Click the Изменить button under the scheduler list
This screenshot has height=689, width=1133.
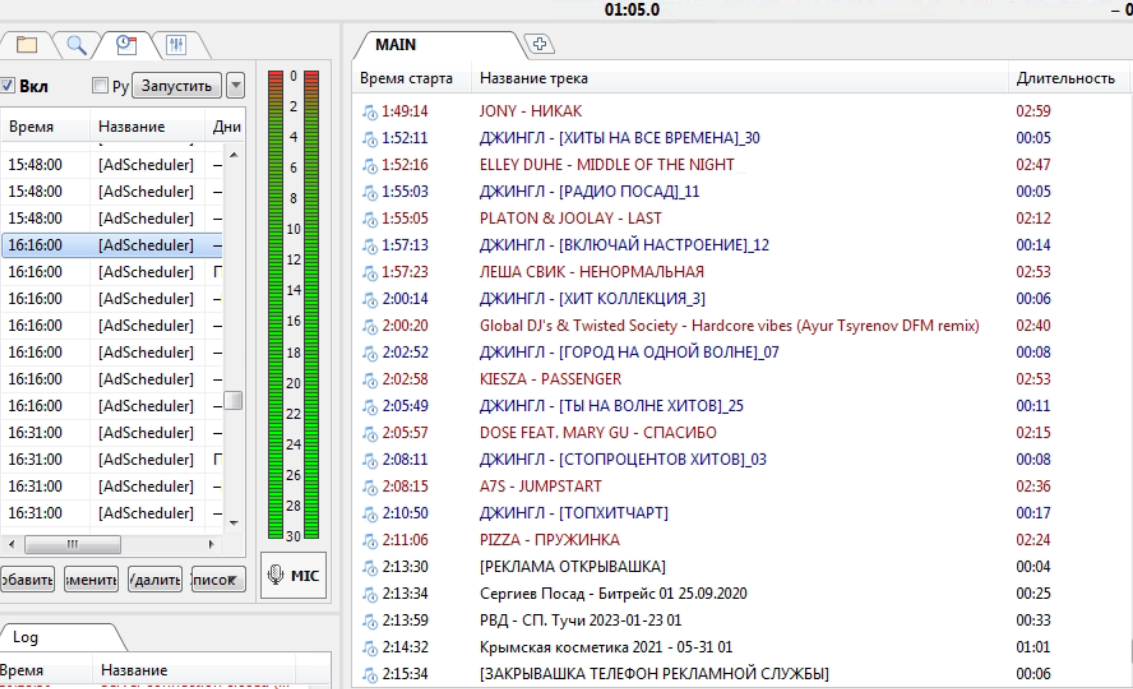click(x=91, y=580)
